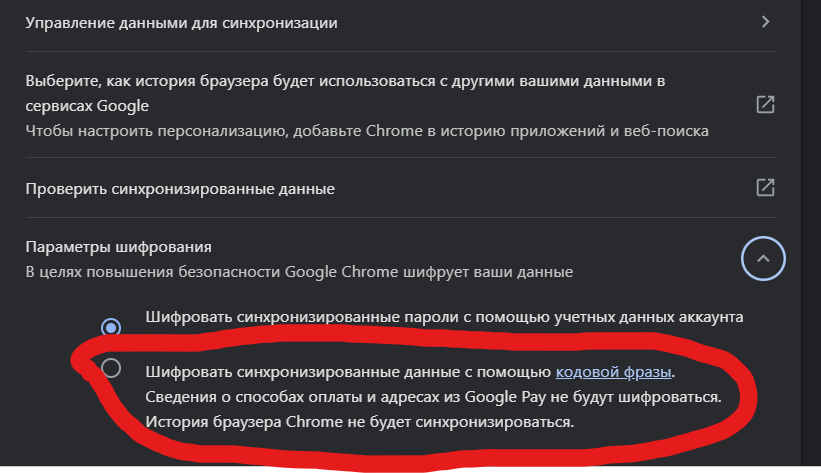
Task: Click the line about Google Pay payment methods
Action: tap(433, 397)
